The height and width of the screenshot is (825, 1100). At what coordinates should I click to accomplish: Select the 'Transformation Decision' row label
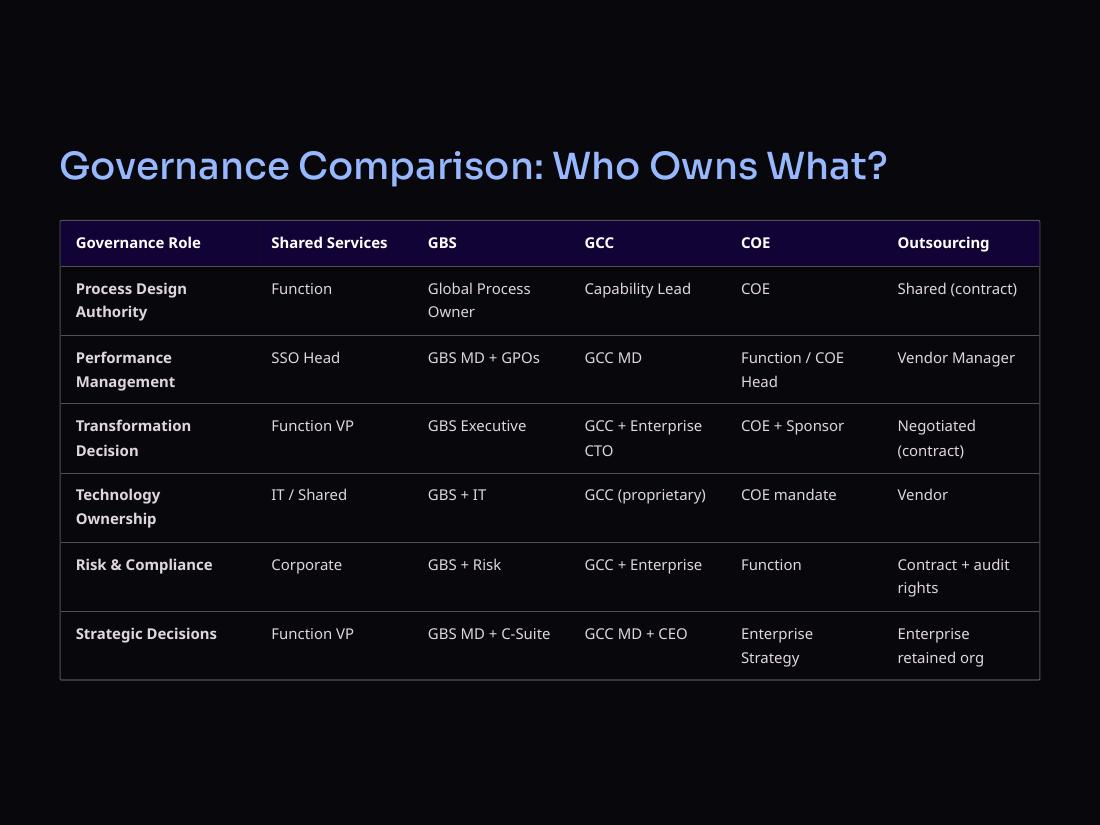133,438
